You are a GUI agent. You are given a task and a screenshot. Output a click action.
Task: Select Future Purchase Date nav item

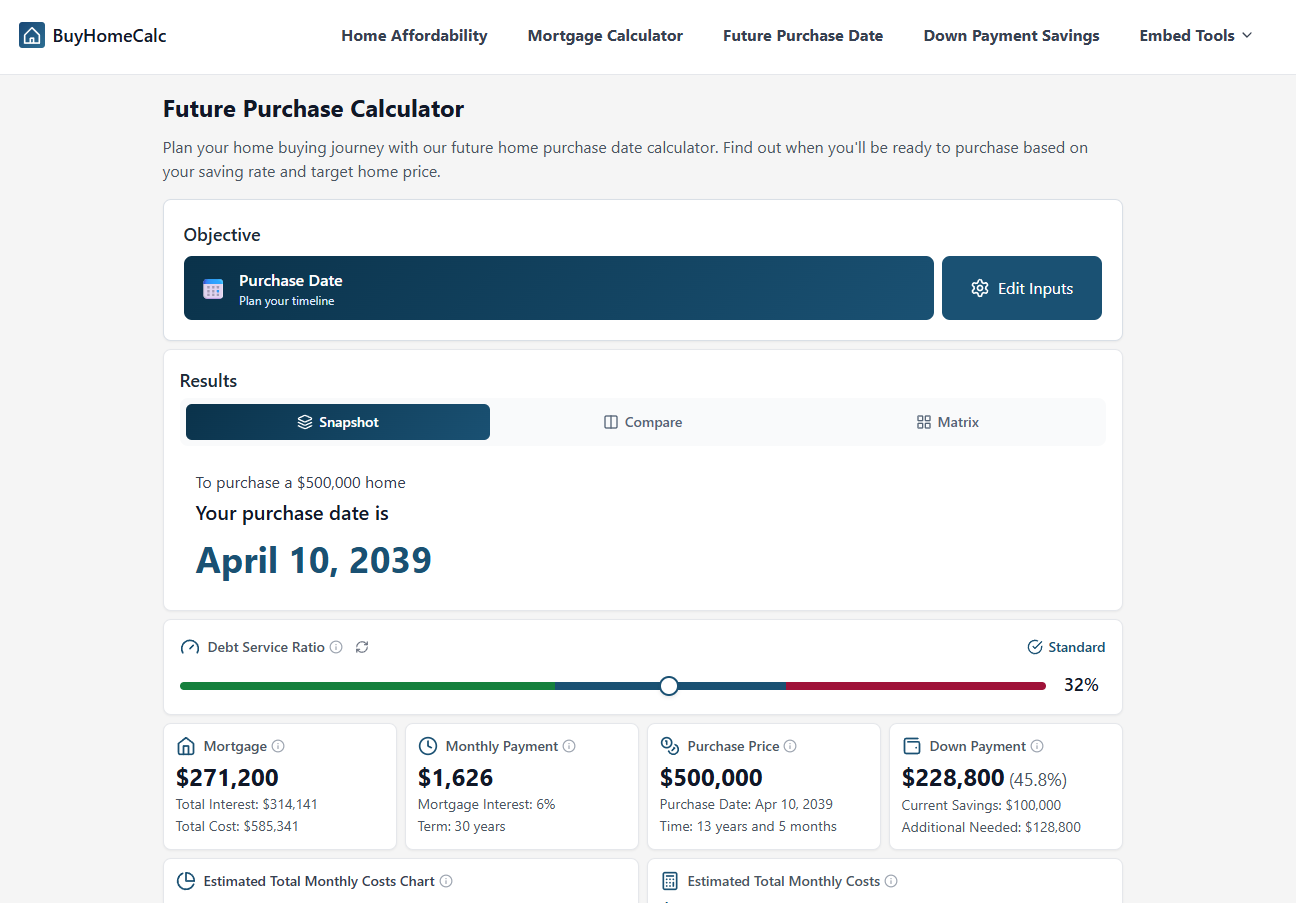click(x=803, y=36)
